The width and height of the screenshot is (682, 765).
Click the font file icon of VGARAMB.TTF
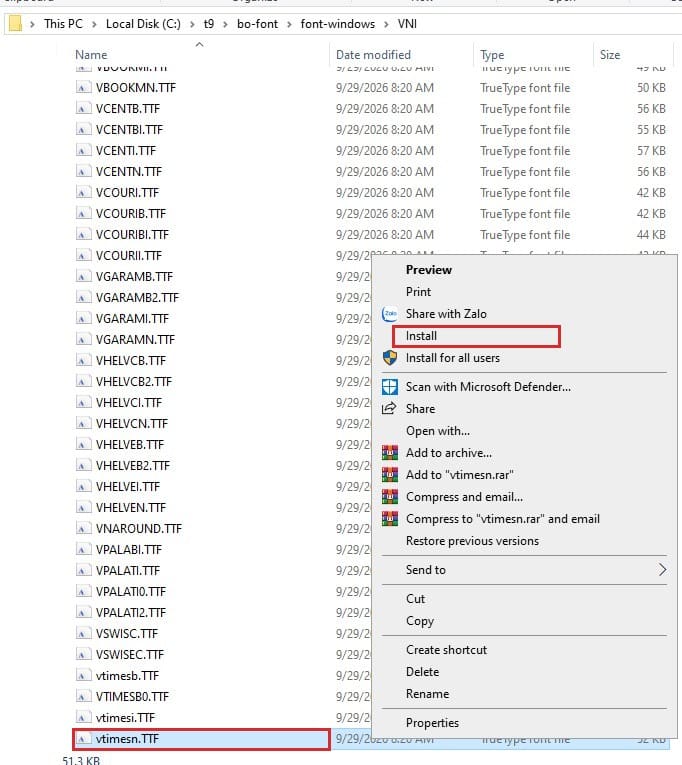point(83,277)
